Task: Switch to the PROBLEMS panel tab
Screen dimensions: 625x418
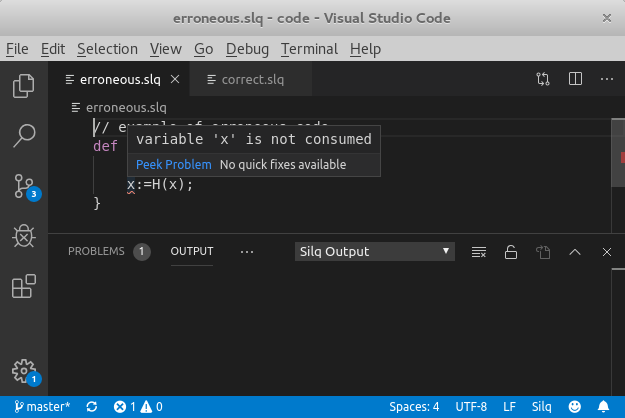Action: tap(96, 252)
